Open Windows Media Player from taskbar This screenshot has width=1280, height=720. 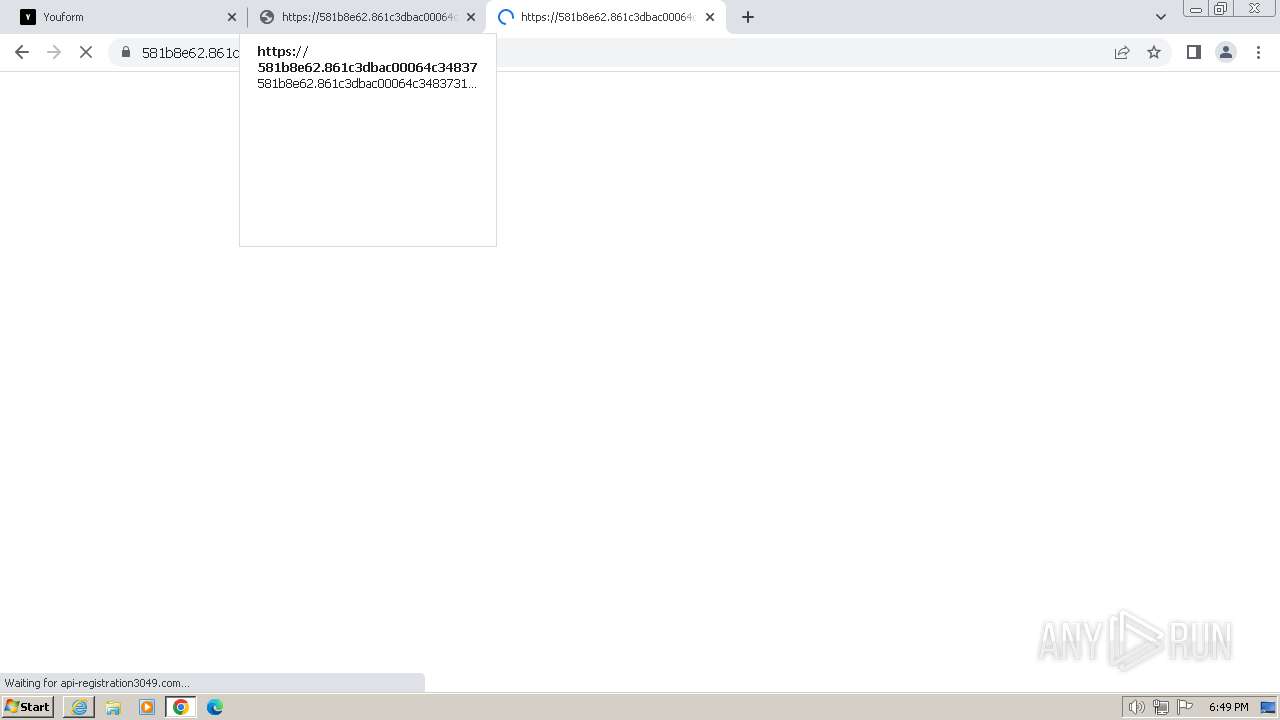click(147, 707)
